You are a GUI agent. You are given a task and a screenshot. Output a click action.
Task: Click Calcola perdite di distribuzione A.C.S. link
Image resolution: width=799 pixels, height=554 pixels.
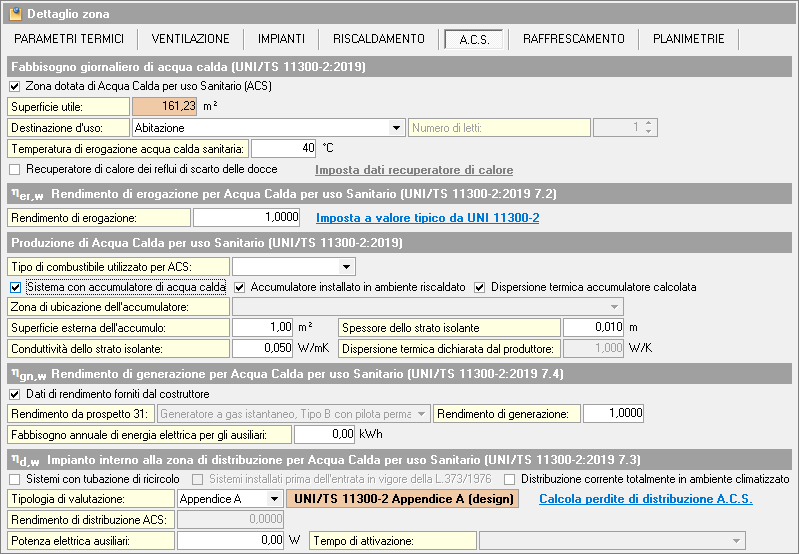645,499
